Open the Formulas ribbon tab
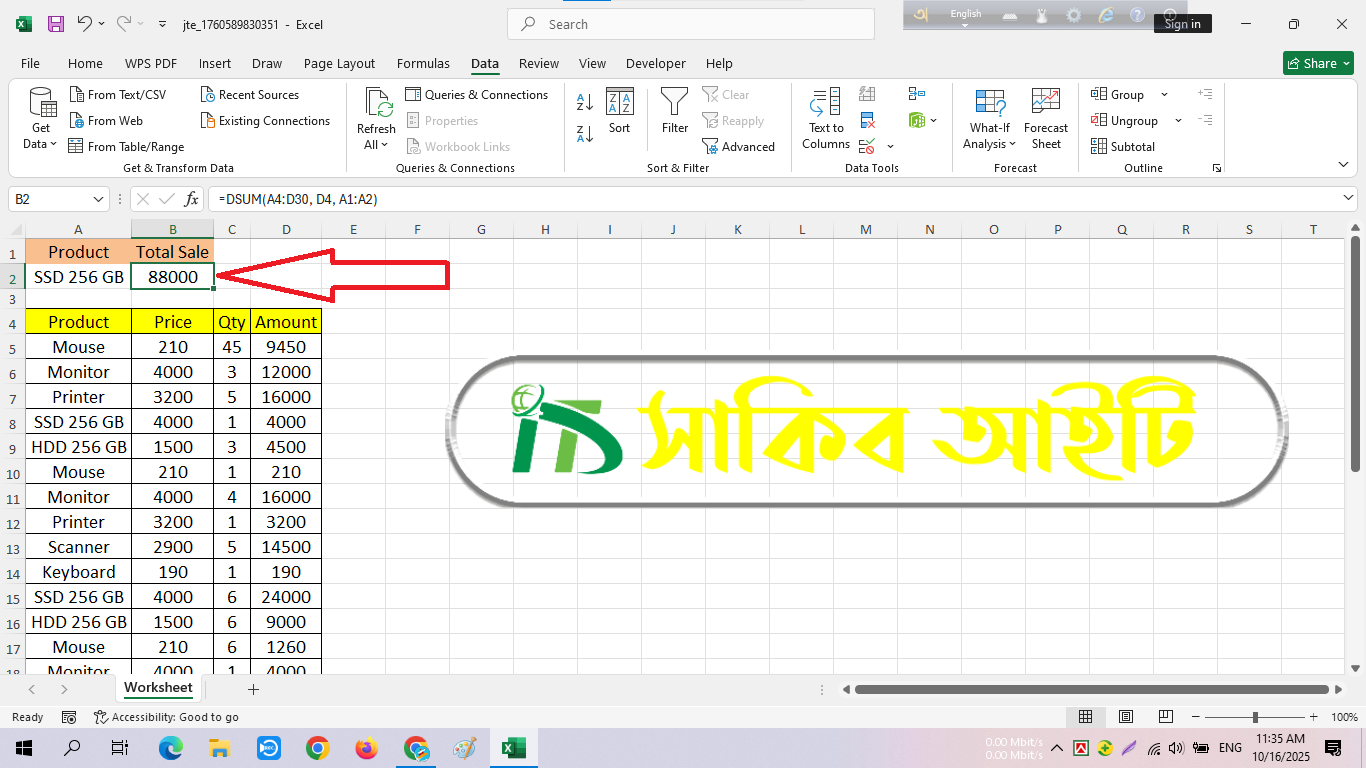The width and height of the screenshot is (1366, 768). (423, 63)
